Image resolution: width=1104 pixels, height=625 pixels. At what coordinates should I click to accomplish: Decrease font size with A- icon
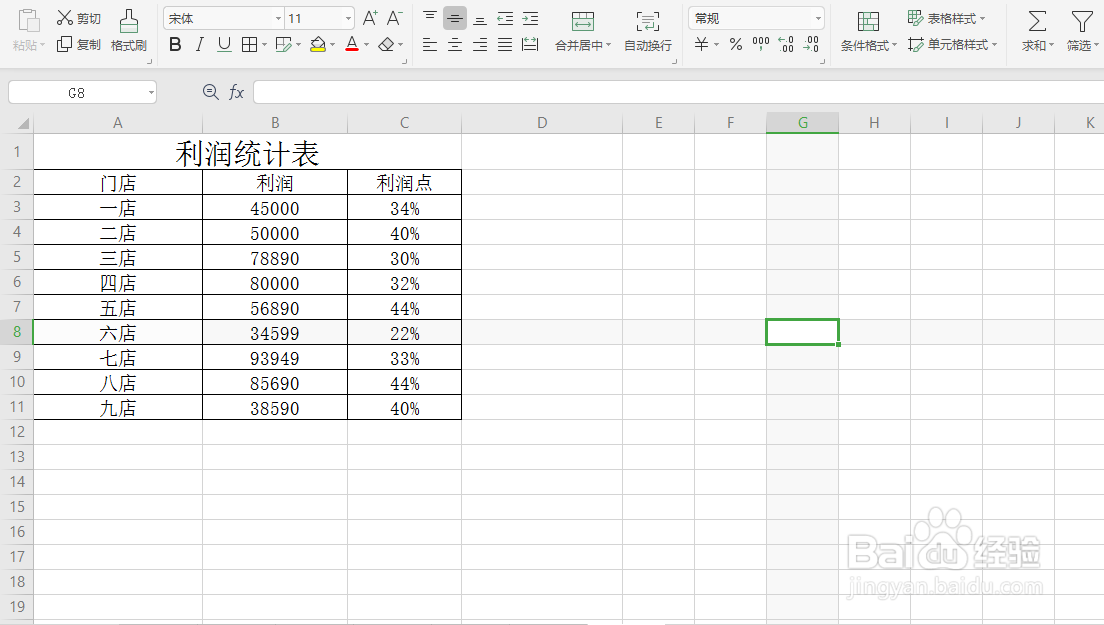click(x=394, y=18)
